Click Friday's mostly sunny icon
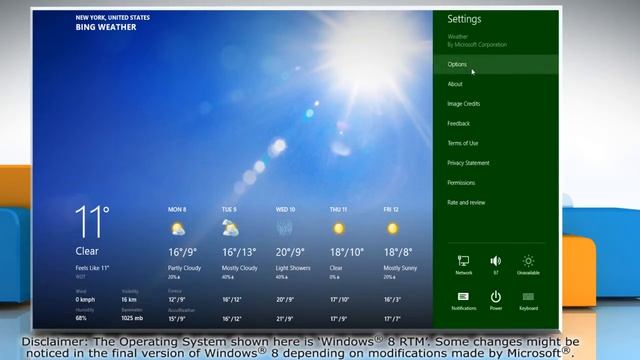 coord(392,229)
